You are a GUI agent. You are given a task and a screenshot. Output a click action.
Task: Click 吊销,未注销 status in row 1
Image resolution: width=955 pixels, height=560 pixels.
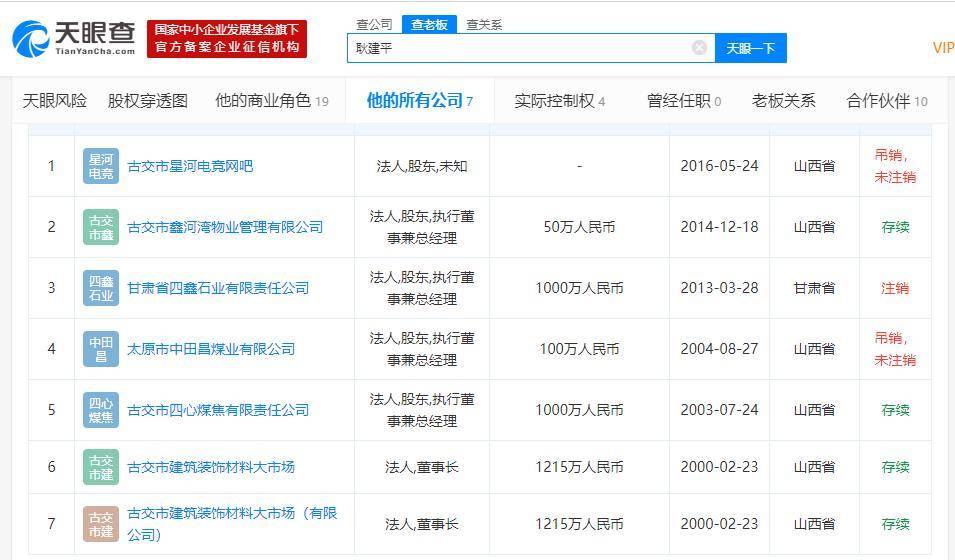click(x=895, y=166)
